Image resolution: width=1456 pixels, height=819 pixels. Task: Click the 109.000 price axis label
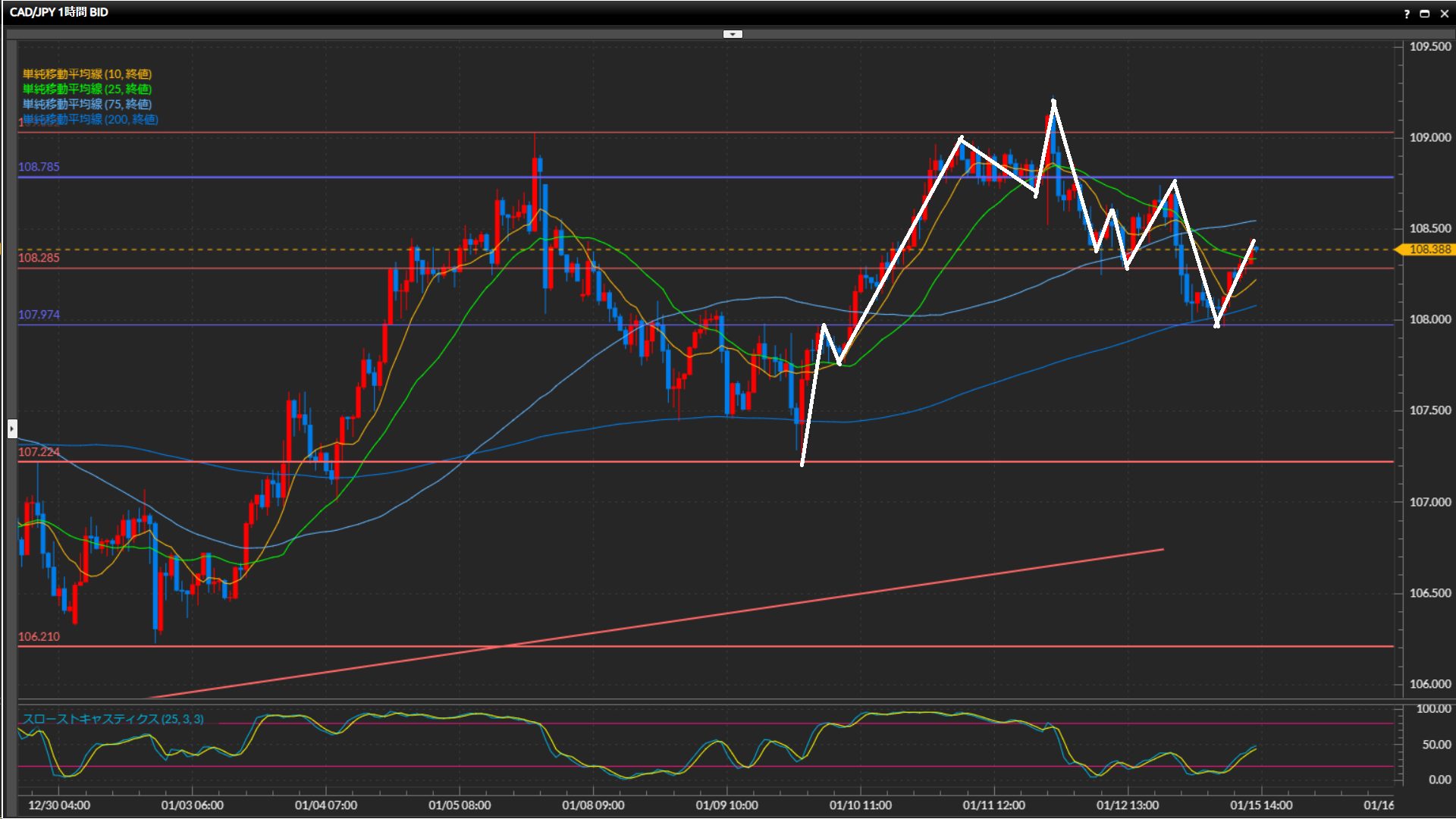[x=1429, y=137]
